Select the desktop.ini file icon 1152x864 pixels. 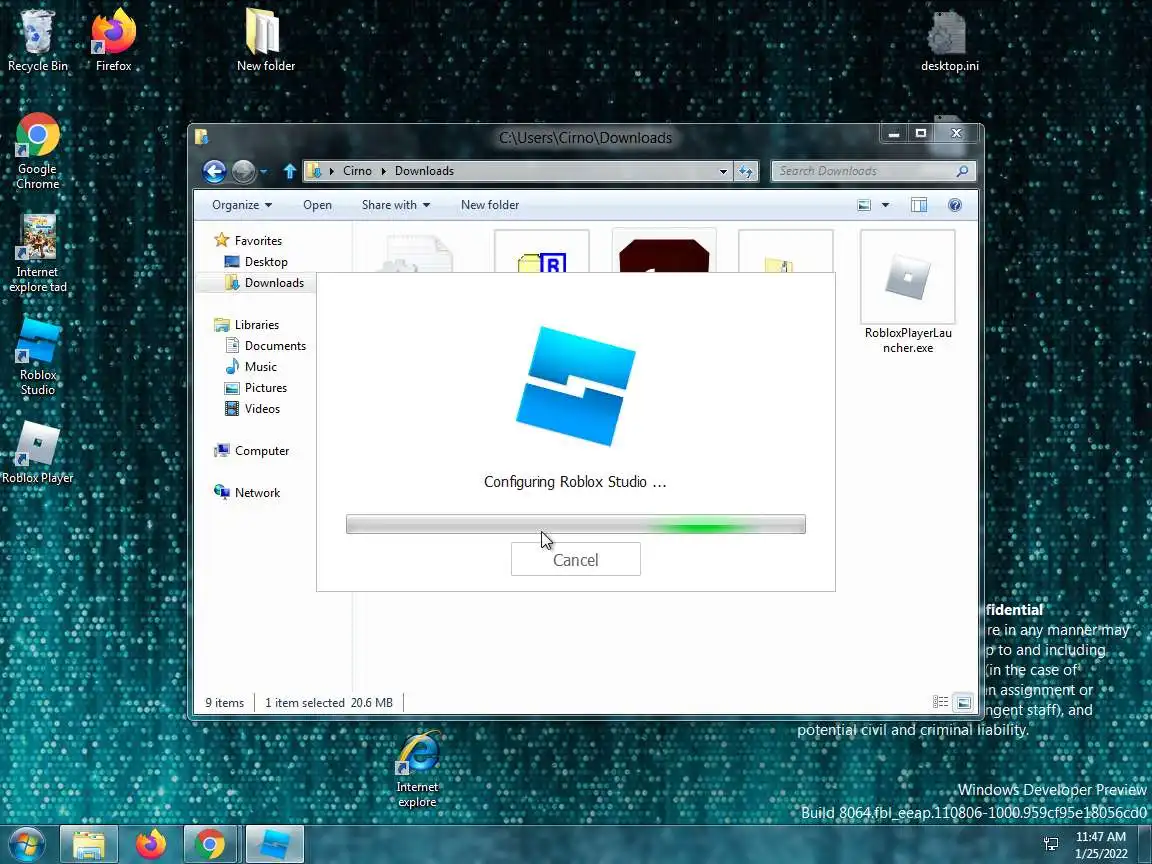(949, 41)
